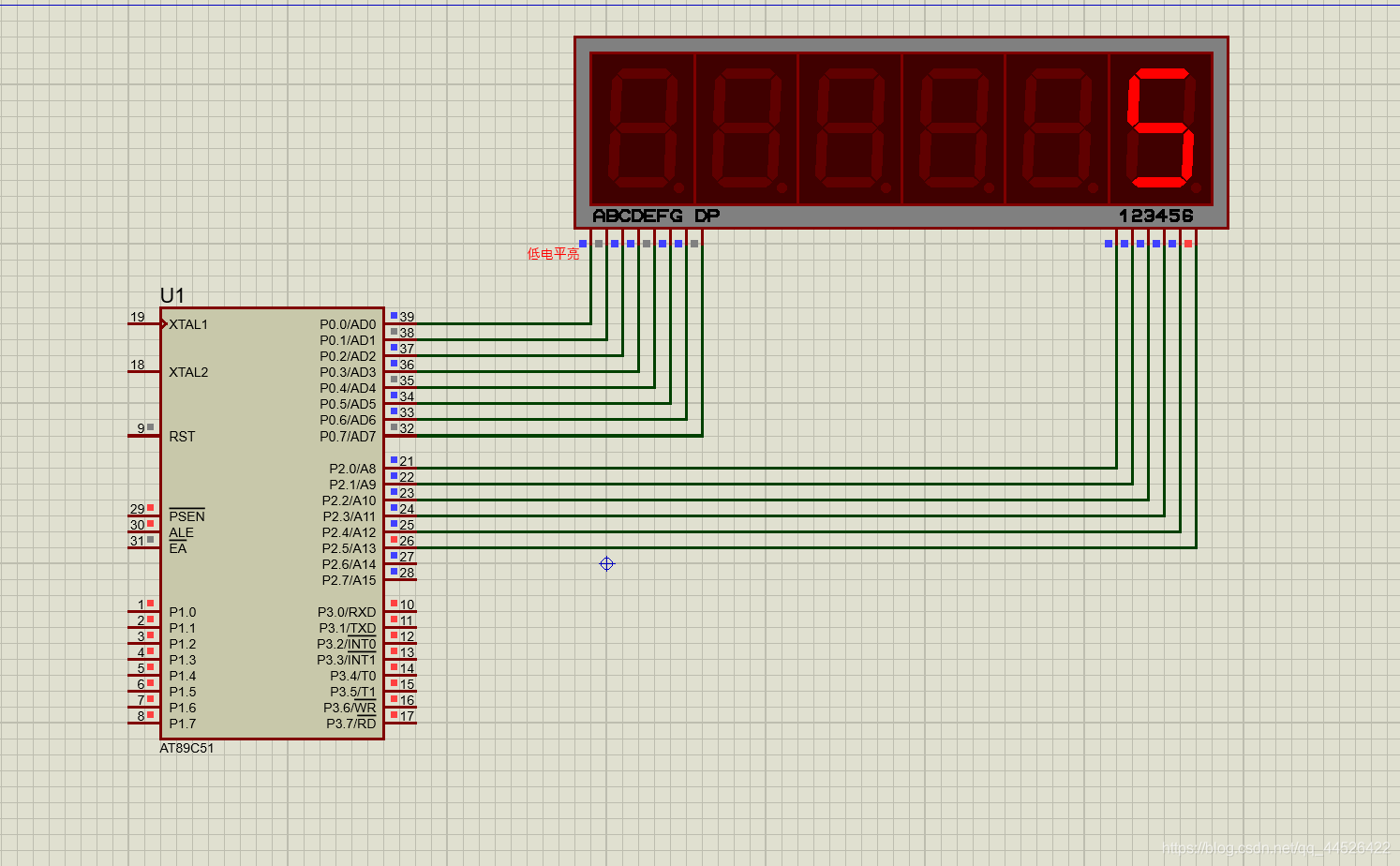Select the wire leaving pin 21 P2.0/A8
This screenshot has width=1400, height=866.
[766, 468]
